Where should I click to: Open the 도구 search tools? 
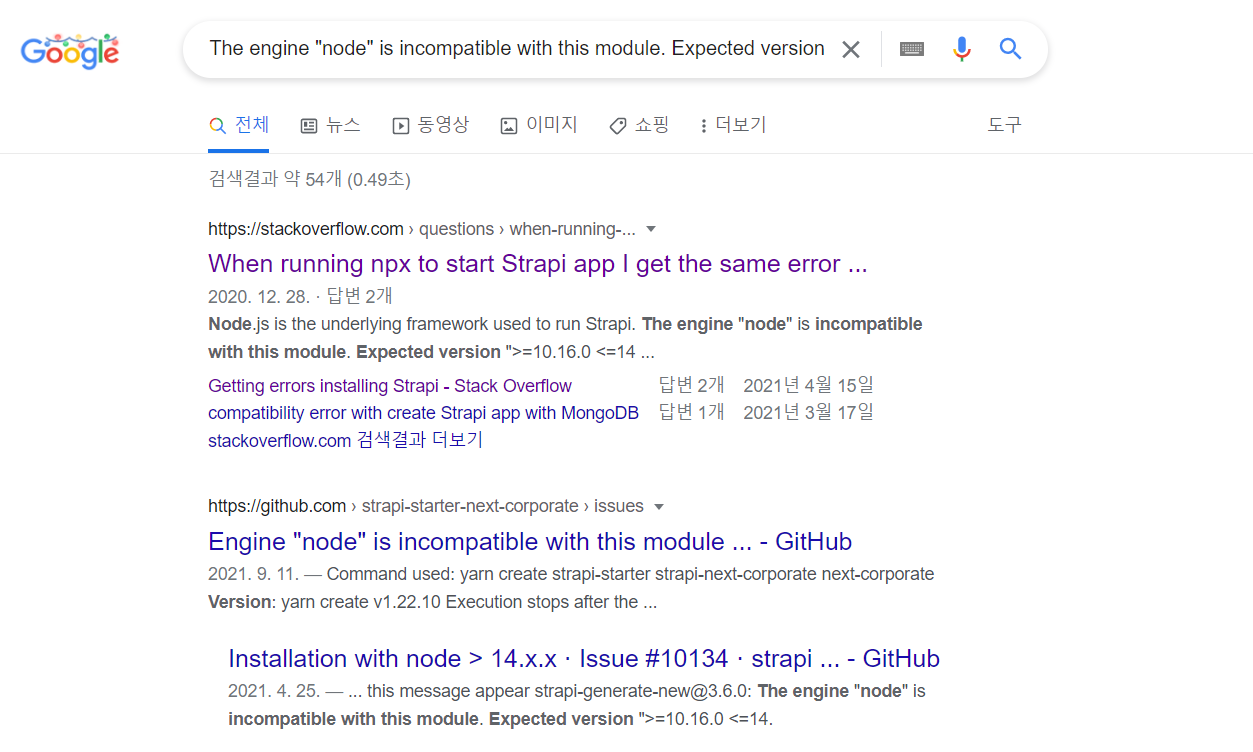(1004, 125)
